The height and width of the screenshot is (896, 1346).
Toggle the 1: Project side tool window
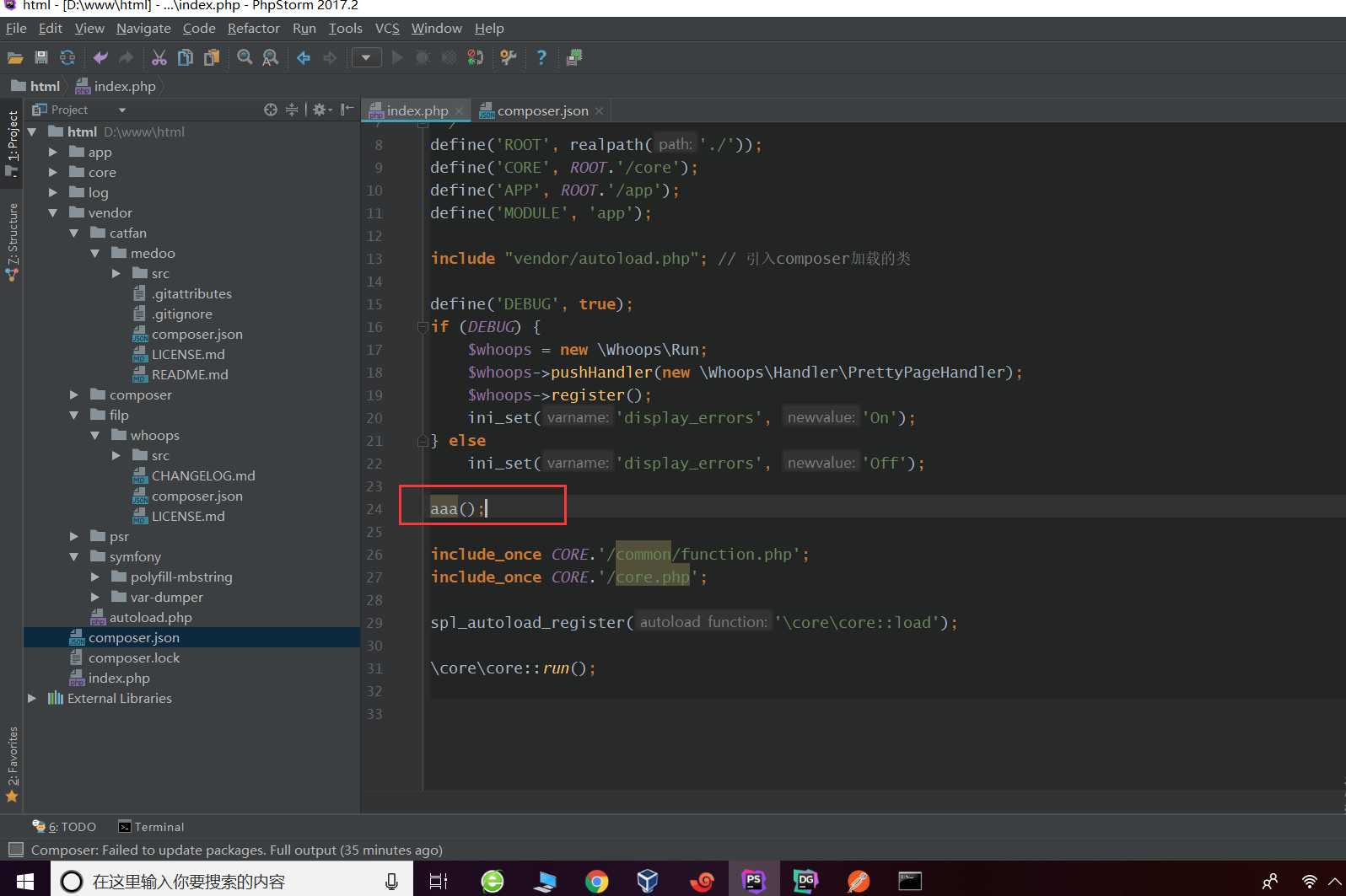click(x=12, y=143)
